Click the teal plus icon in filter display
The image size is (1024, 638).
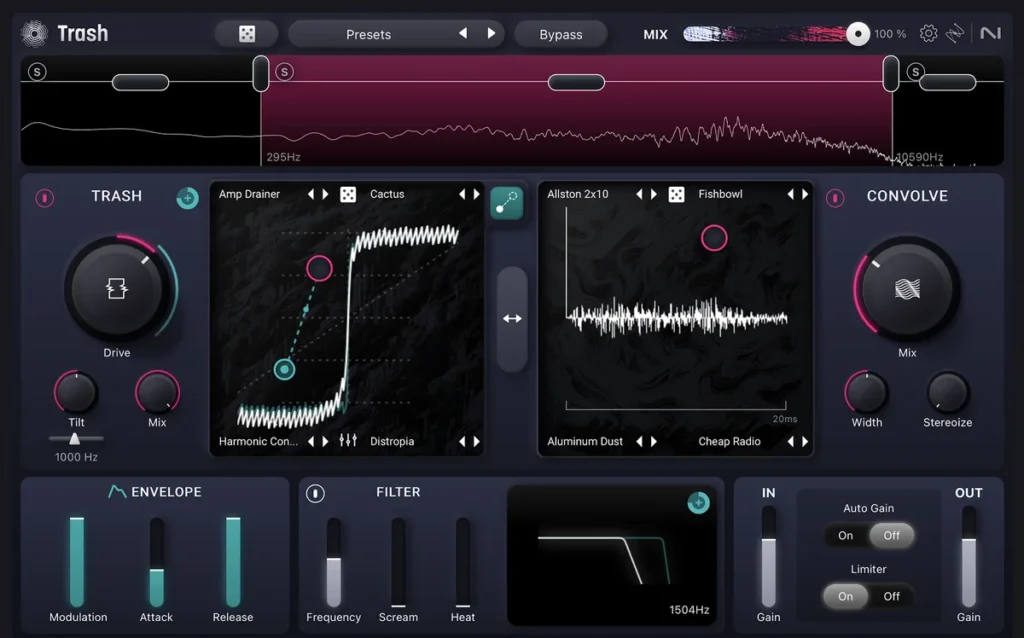(698, 503)
